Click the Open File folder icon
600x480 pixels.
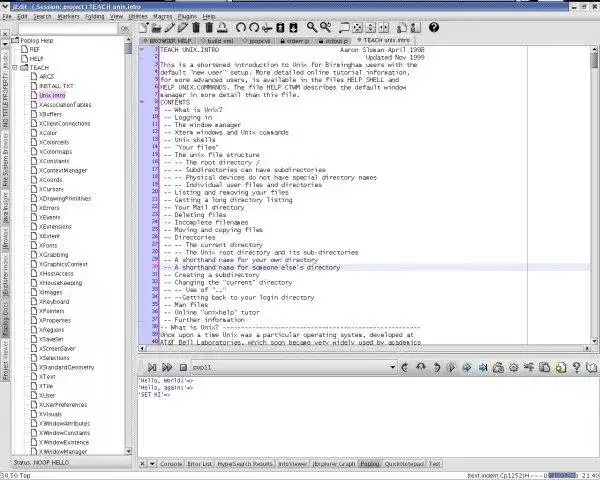tap(157, 28)
